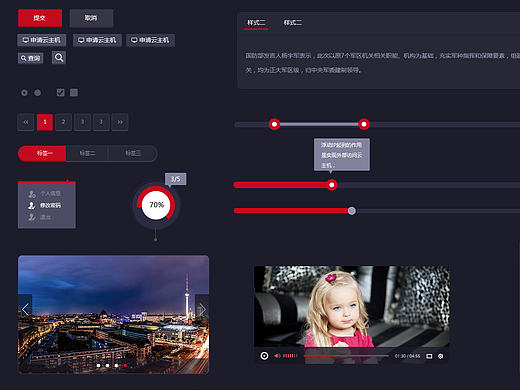
Task: Select the solid grey radio button
Action: pos(38,93)
